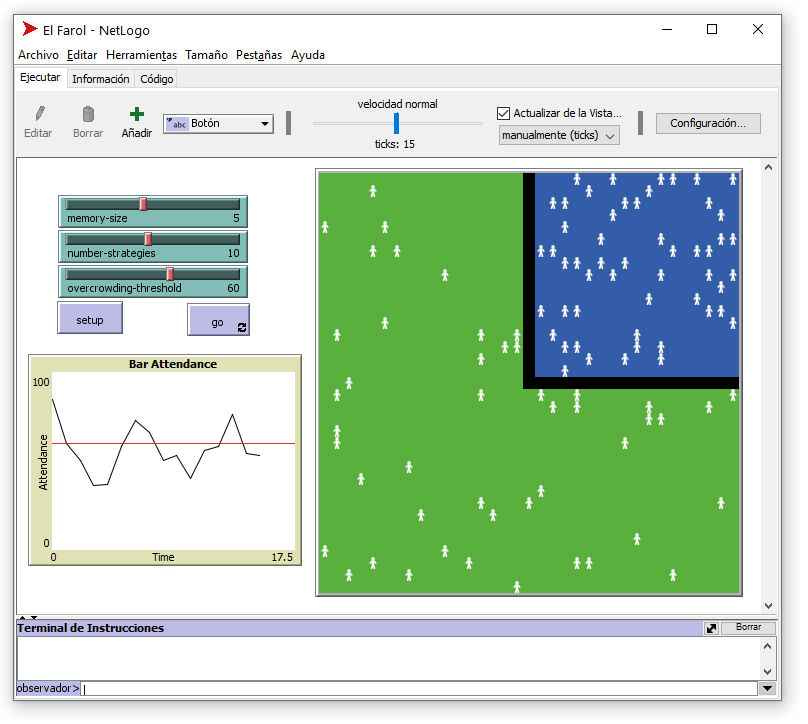Click the interface scrollbar up arrow

pyautogui.click(x=768, y=167)
